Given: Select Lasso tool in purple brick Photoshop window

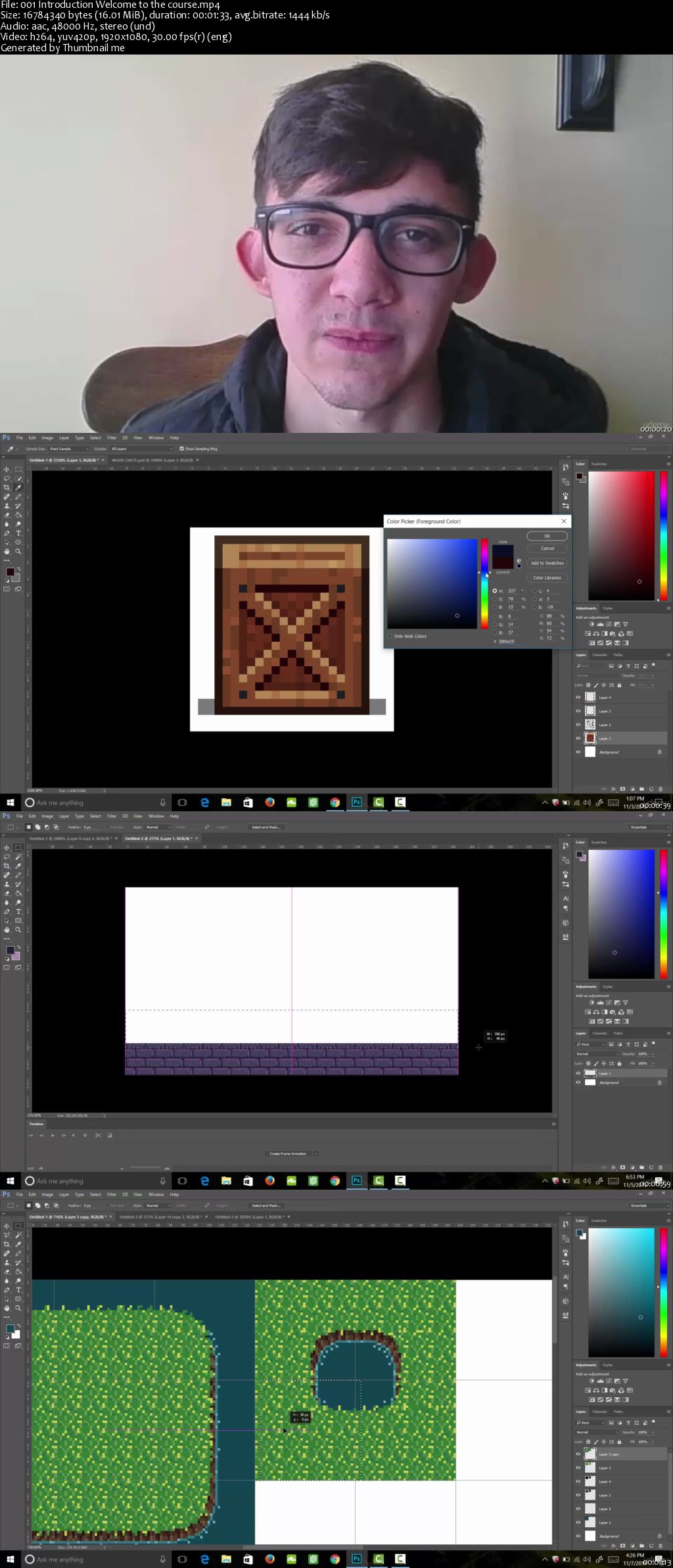Looking at the screenshot, I should click(7, 857).
